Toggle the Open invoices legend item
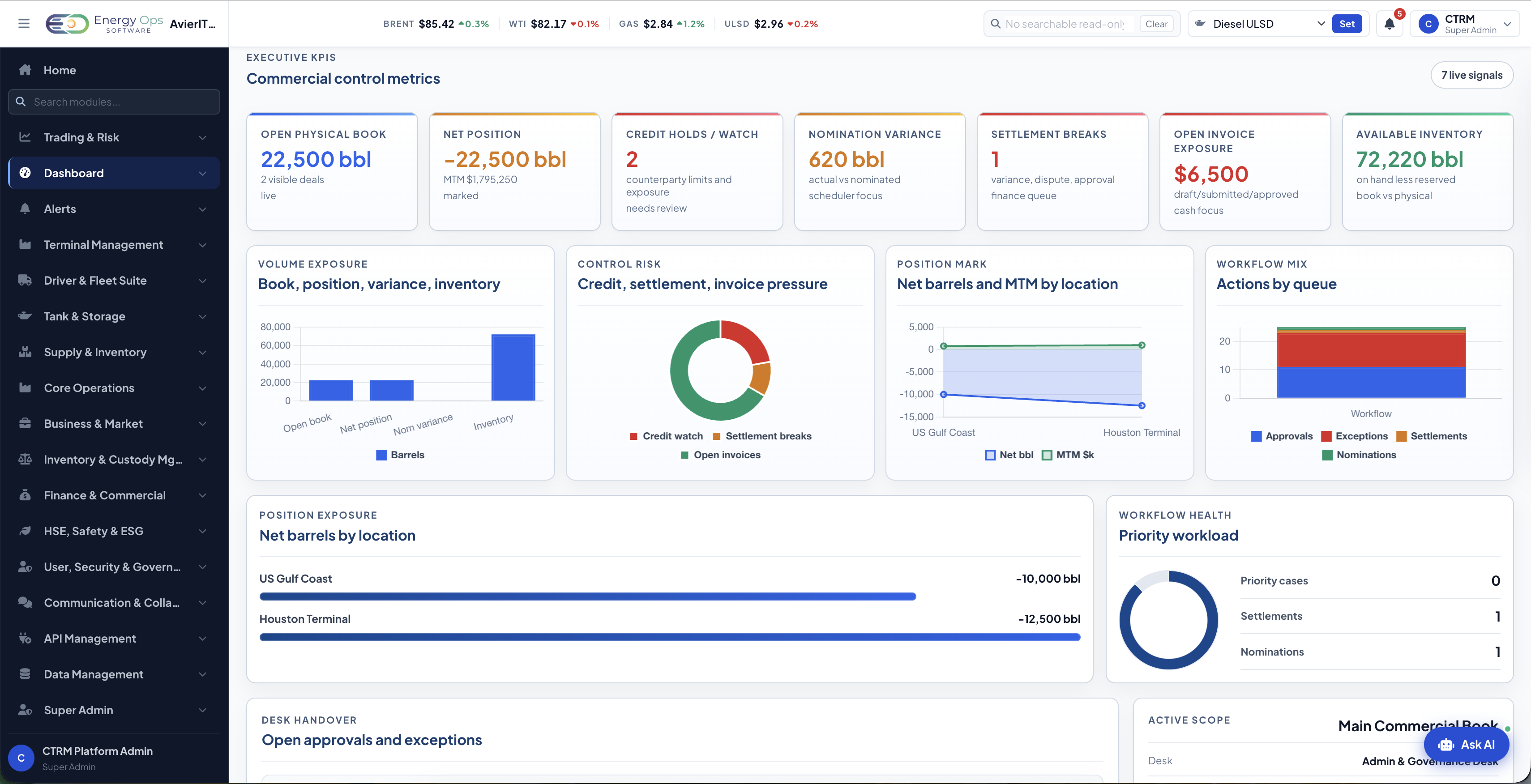 pyautogui.click(x=720, y=455)
